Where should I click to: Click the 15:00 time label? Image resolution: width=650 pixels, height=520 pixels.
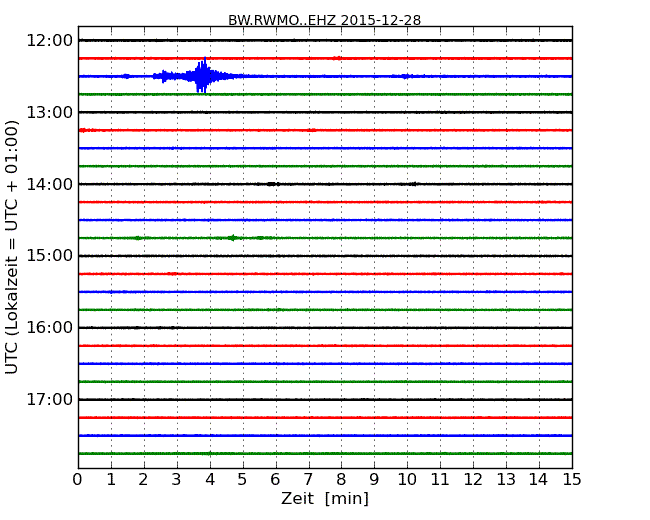(49, 256)
